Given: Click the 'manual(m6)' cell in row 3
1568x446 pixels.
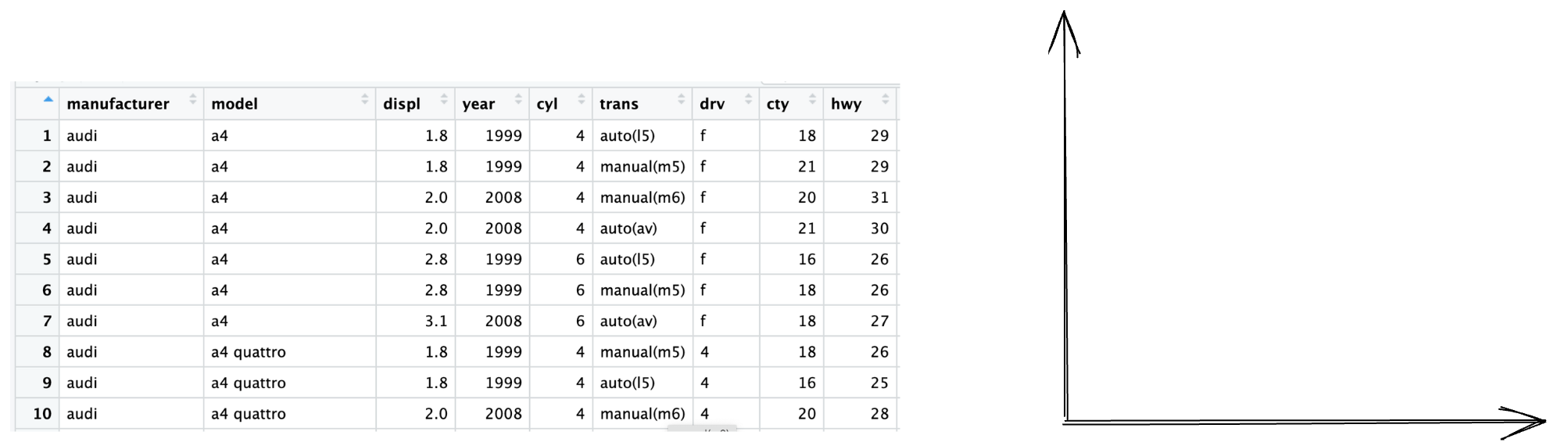Looking at the screenshot, I should 642,197.
